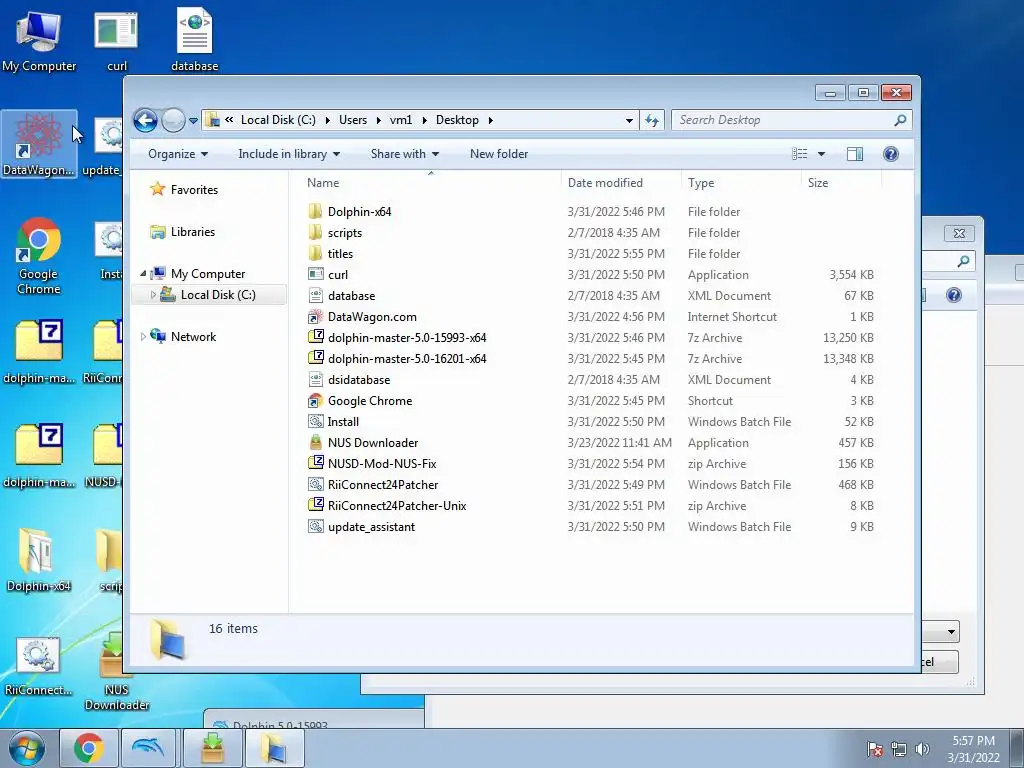Select dolphin-master-5.0-16201-x64 file name
1024x768 pixels.
(x=407, y=359)
